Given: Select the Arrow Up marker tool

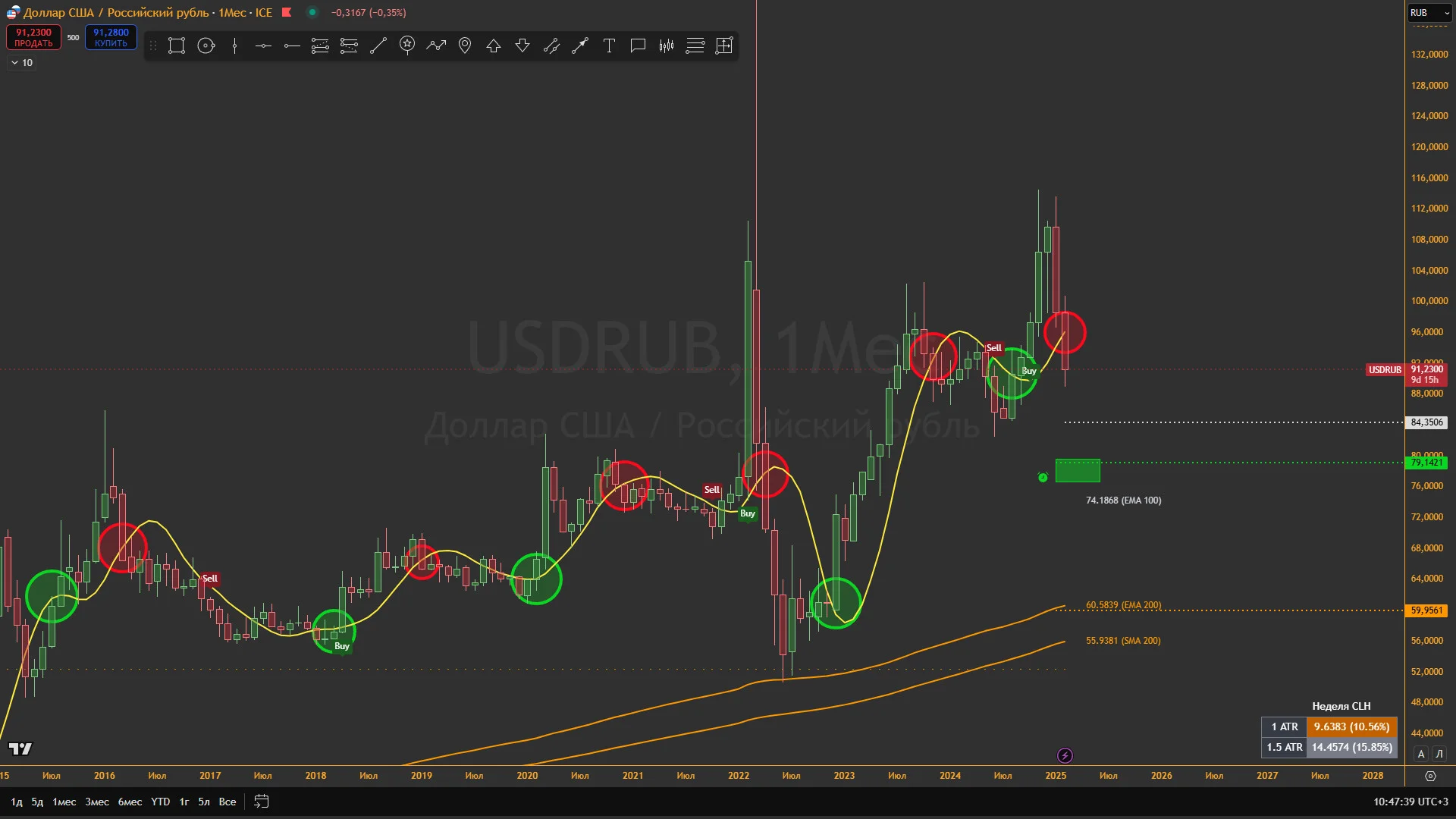Looking at the screenshot, I should [x=494, y=45].
